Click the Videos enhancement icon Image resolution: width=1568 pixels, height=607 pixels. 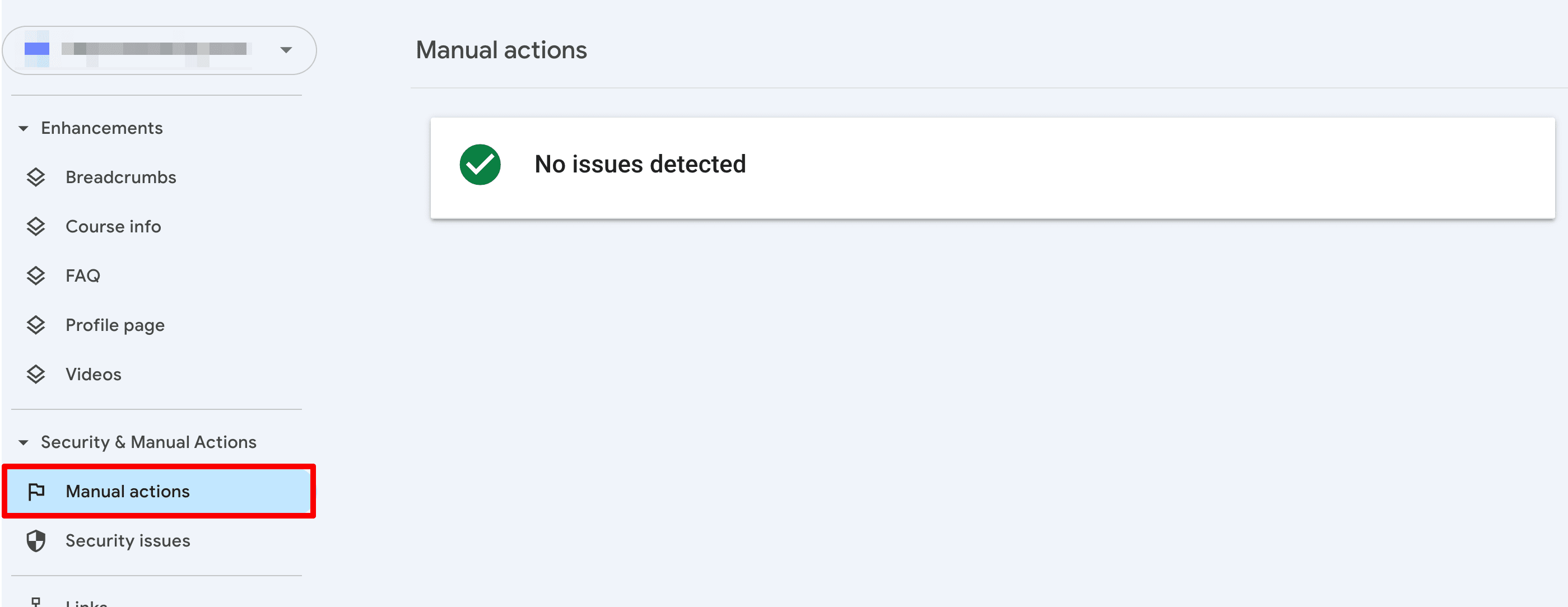click(x=36, y=374)
